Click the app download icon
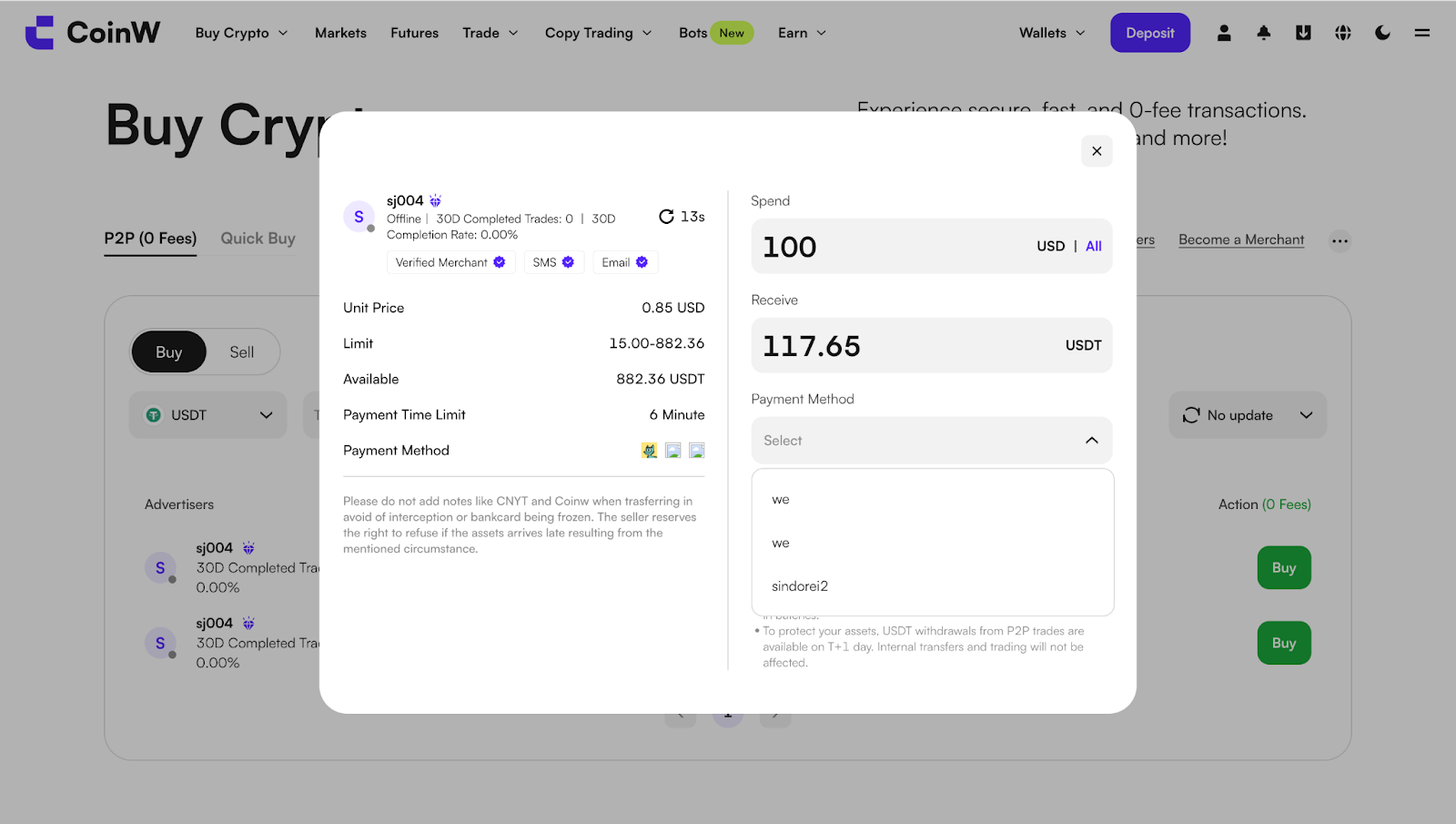 (x=1303, y=33)
